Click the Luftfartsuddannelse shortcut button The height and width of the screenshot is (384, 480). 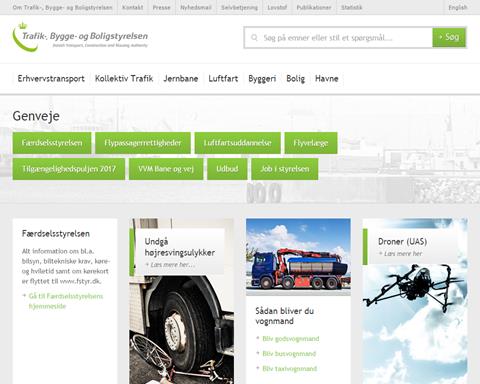238,143
